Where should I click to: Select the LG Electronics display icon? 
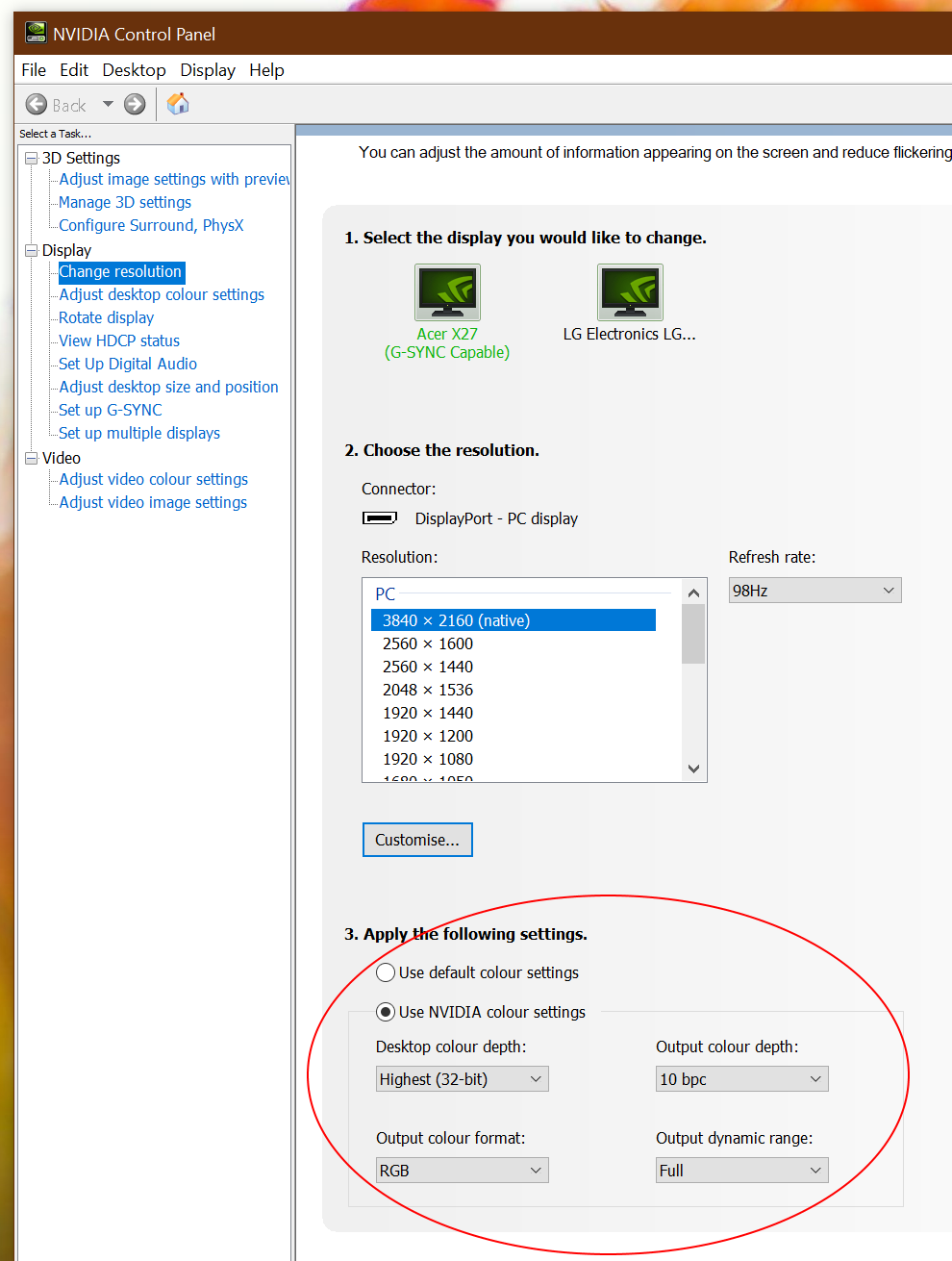point(630,292)
